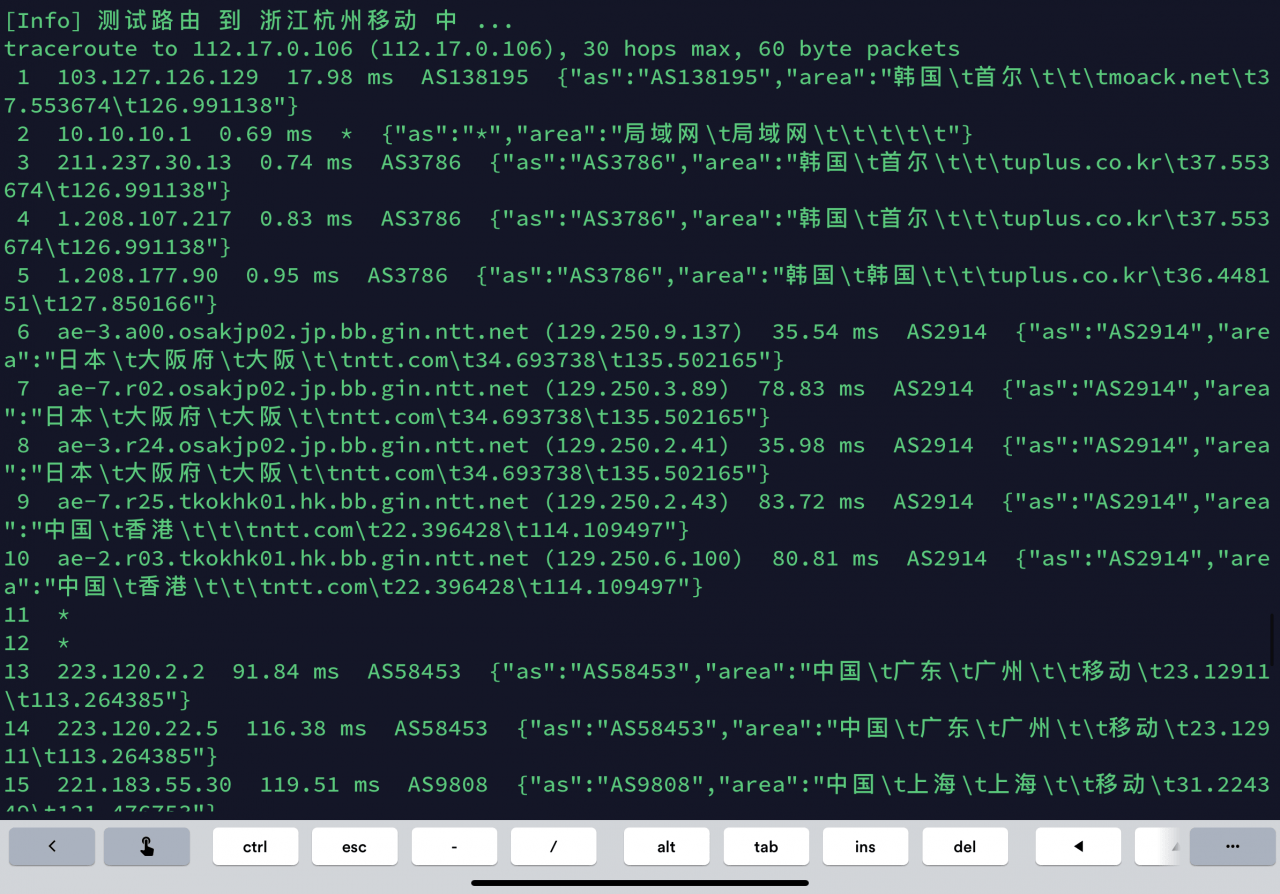
Task: Click latency value 17.98 ms
Action: pyautogui.click(x=340, y=77)
